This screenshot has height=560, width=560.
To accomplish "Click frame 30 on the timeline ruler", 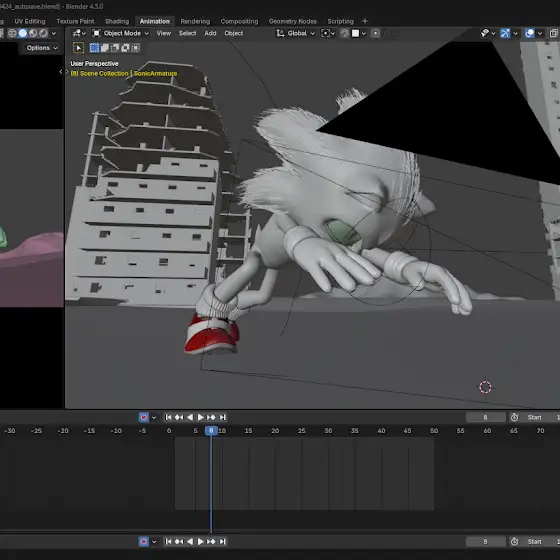I will click(328, 431).
